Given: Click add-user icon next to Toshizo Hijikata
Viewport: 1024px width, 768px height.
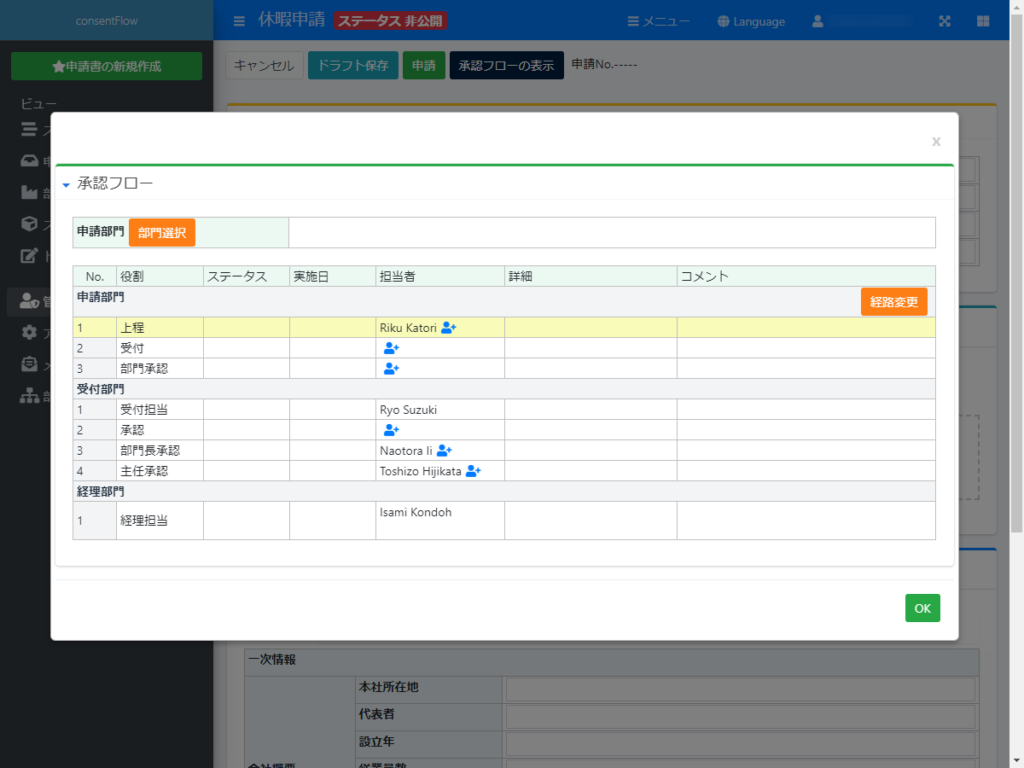Looking at the screenshot, I should [473, 471].
